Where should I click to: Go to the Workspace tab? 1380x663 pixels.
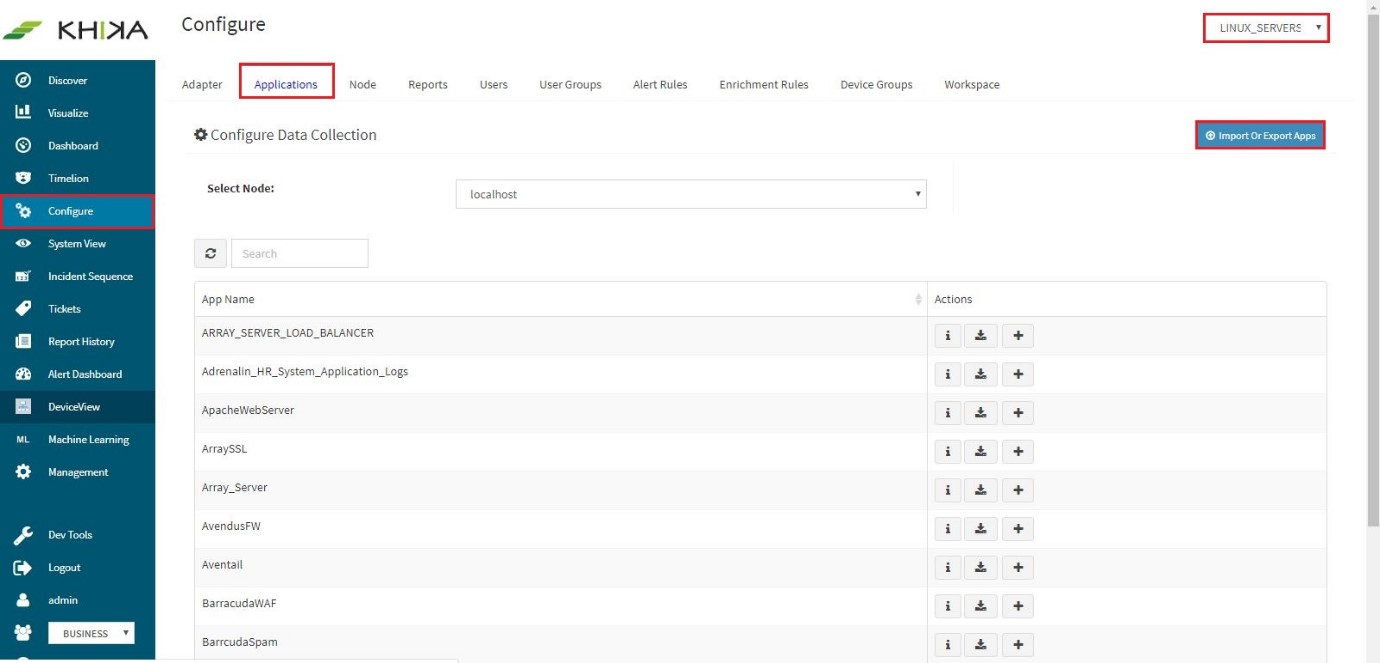click(x=972, y=85)
